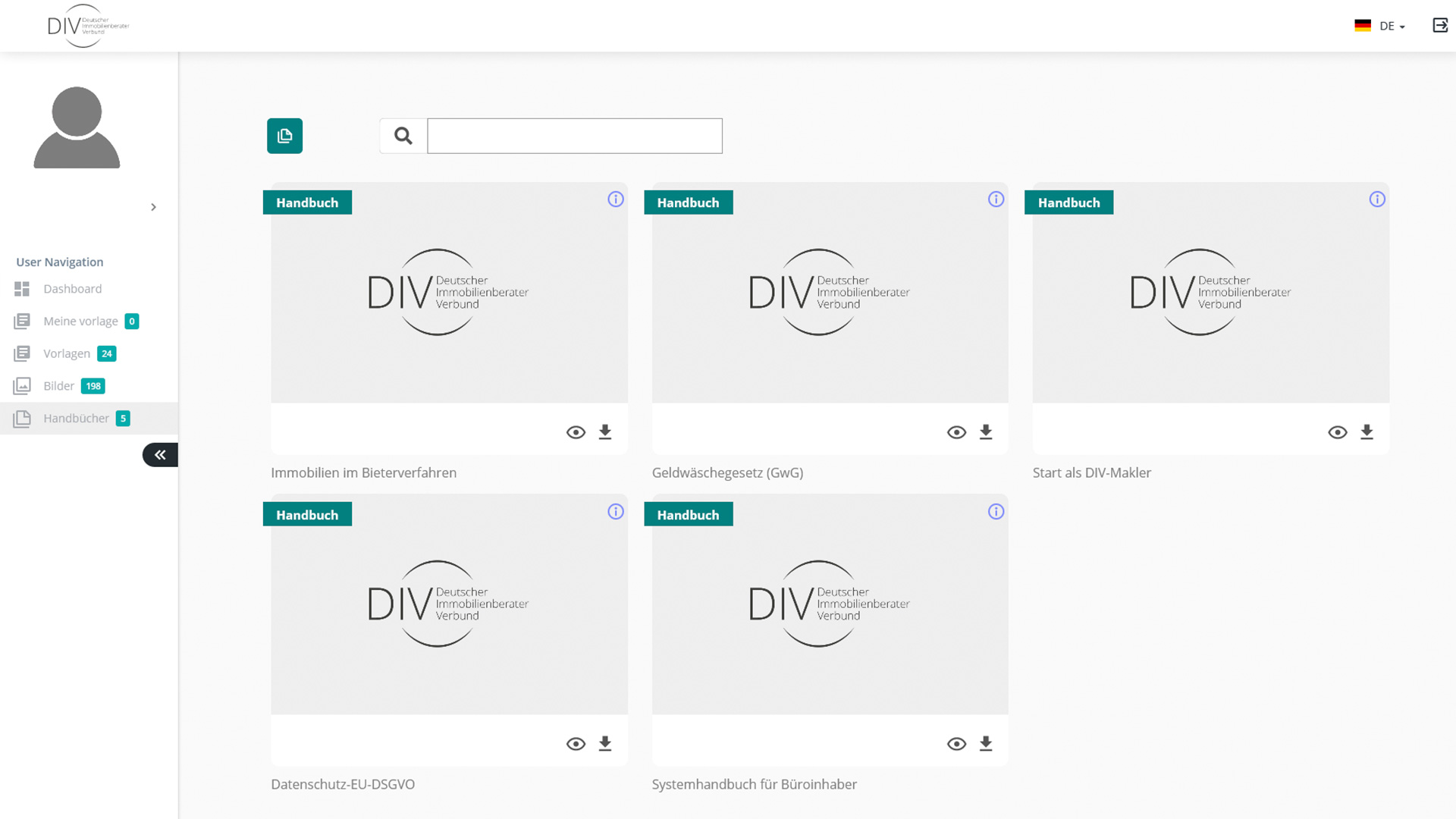Open Bilder in the sidebar navigation

(58, 386)
